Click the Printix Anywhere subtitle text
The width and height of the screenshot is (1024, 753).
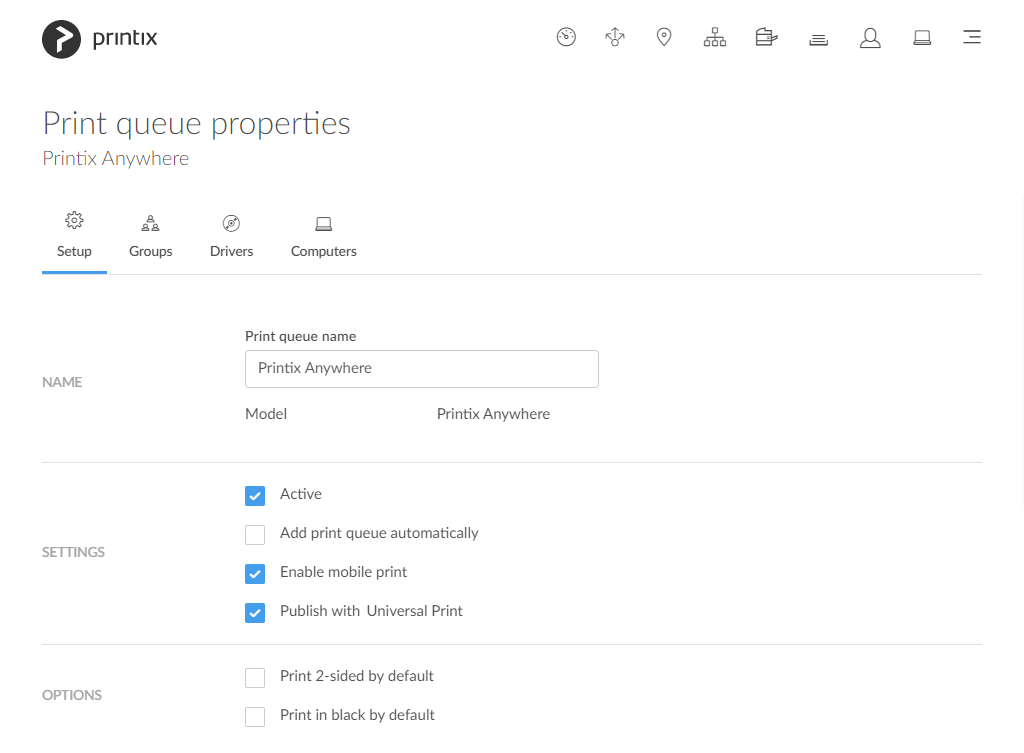(116, 159)
